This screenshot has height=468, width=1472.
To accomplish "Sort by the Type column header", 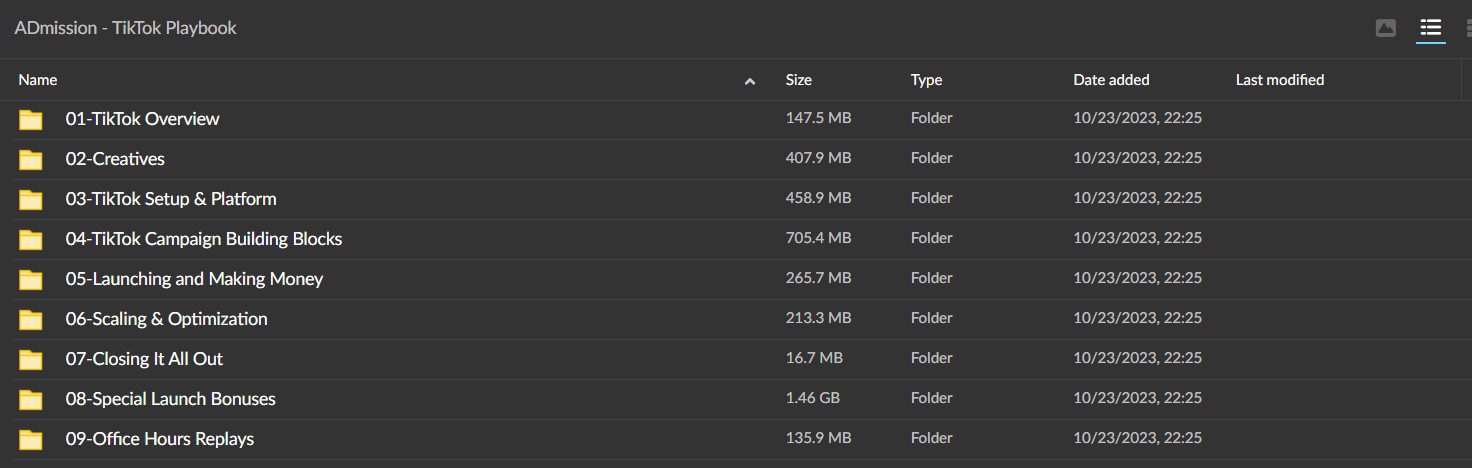I will (926, 80).
